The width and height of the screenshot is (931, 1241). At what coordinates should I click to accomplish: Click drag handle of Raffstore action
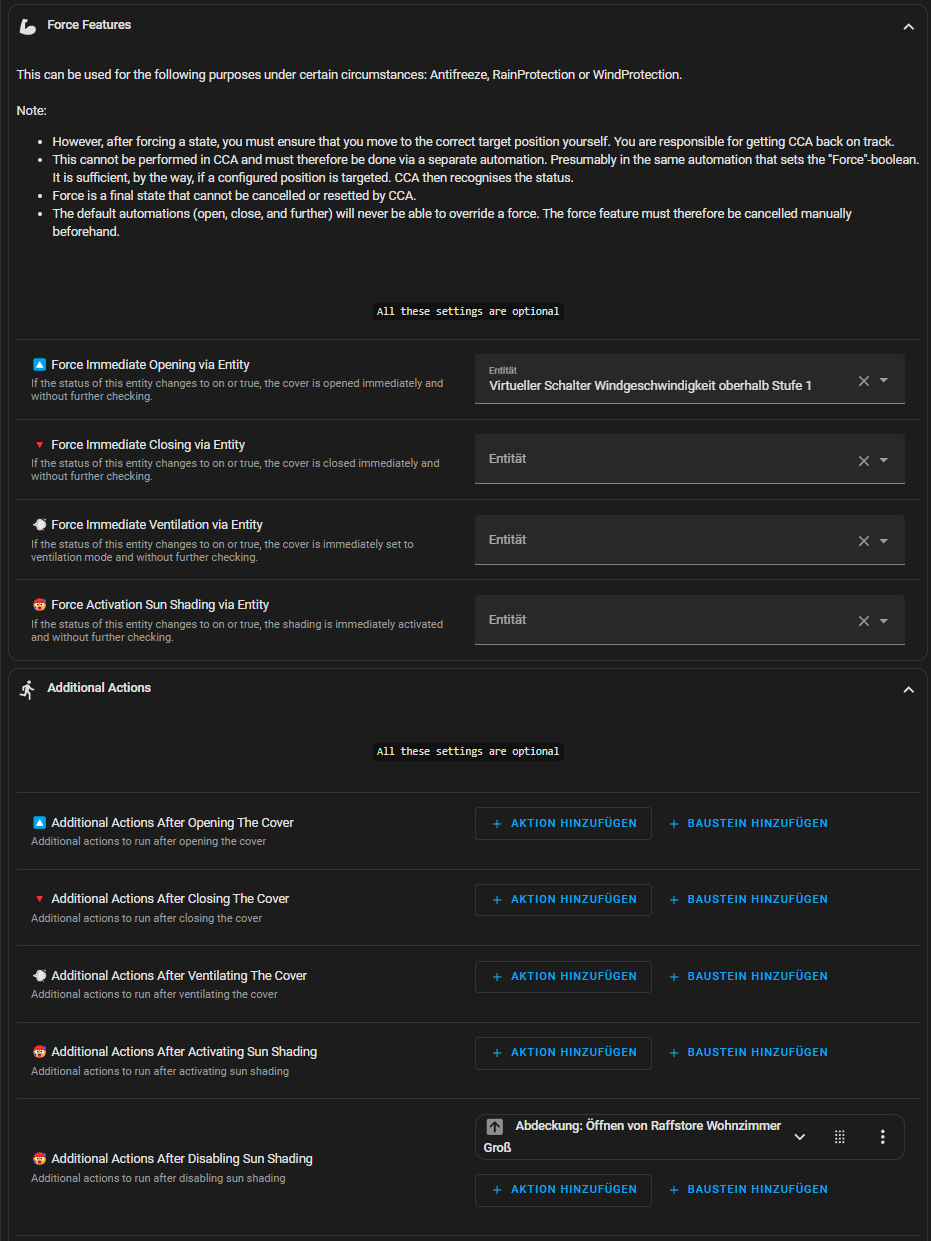(840, 1137)
